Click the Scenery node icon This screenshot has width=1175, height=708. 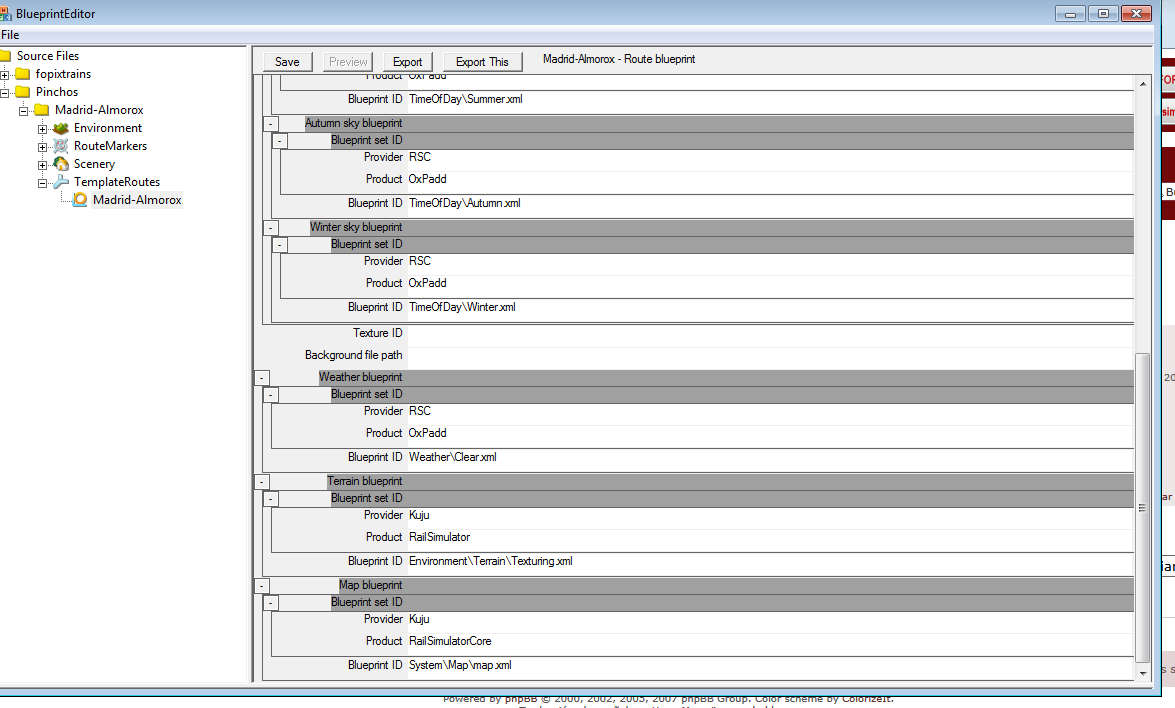tap(61, 164)
